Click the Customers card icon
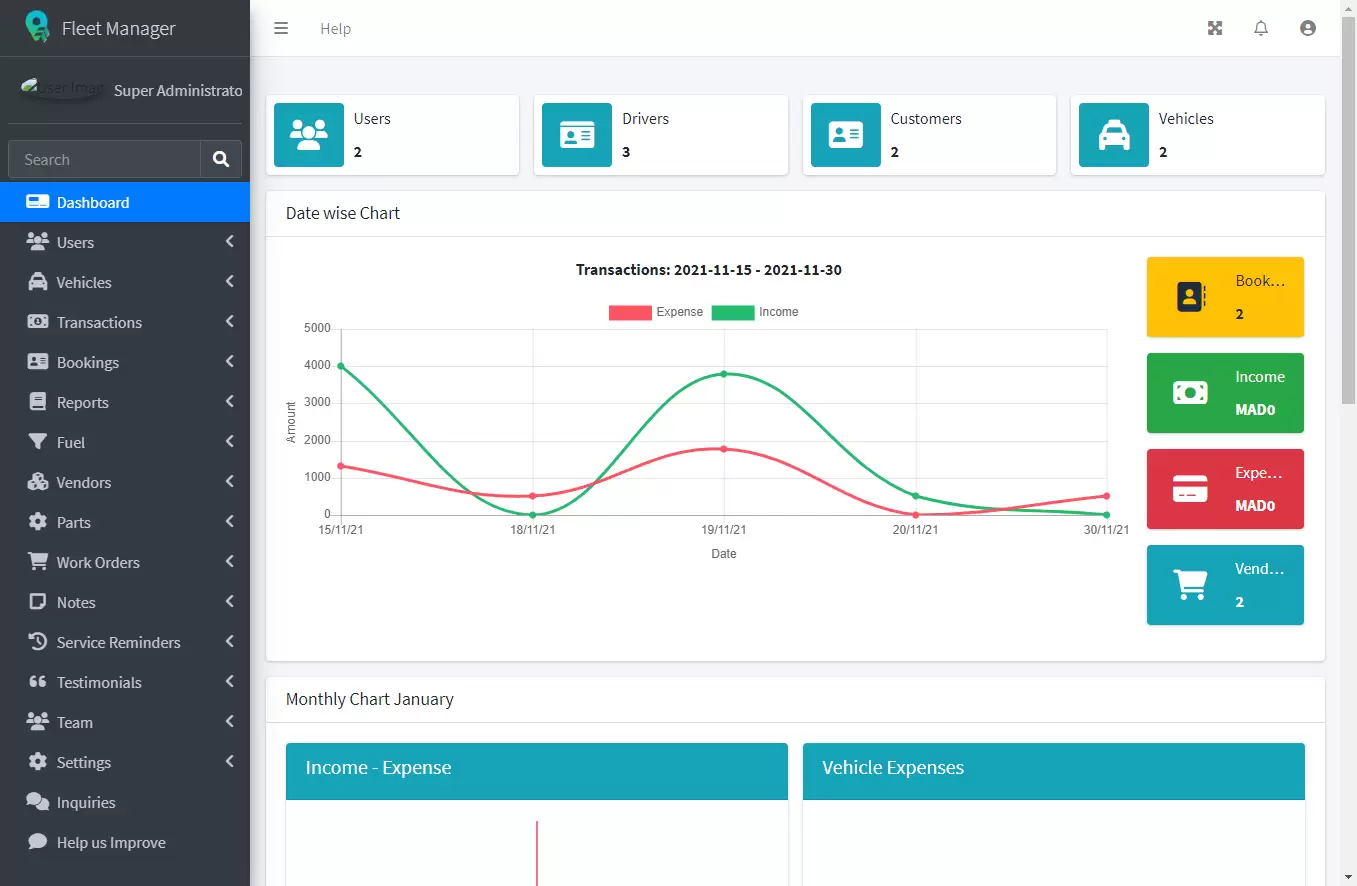The height and width of the screenshot is (886, 1357). tap(846, 135)
